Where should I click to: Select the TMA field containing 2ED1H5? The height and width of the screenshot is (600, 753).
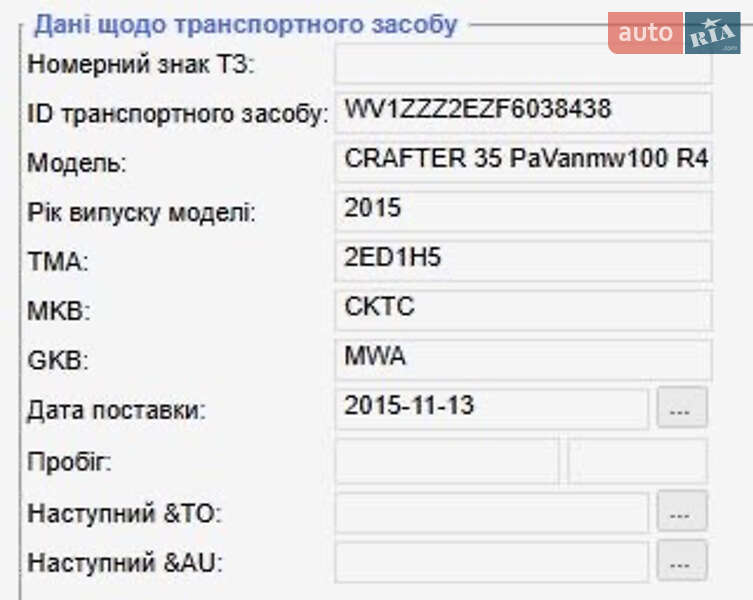pos(522,260)
